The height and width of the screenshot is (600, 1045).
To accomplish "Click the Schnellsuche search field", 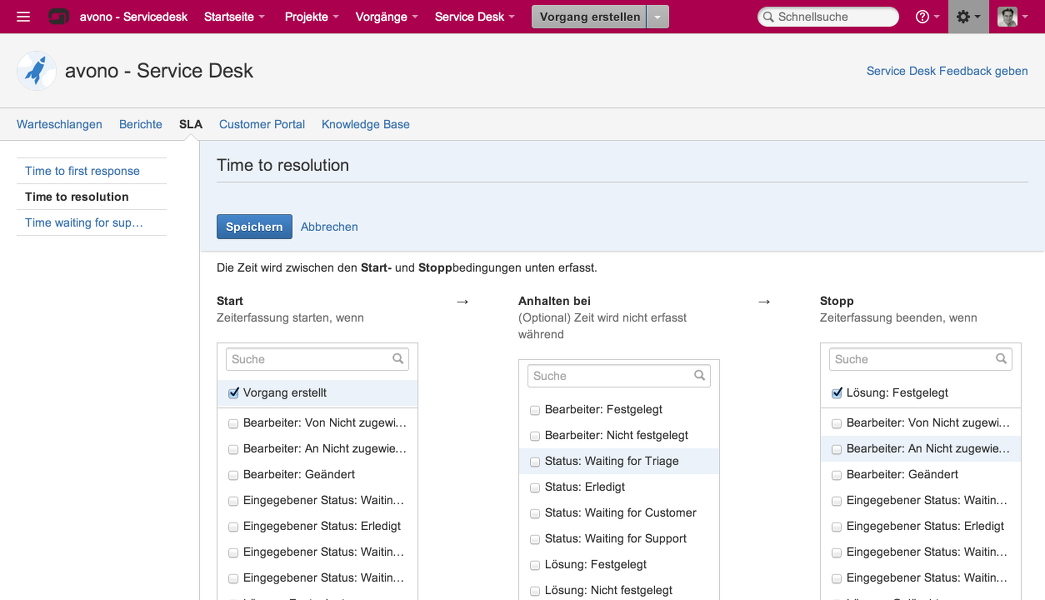I will [x=832, y=17].
